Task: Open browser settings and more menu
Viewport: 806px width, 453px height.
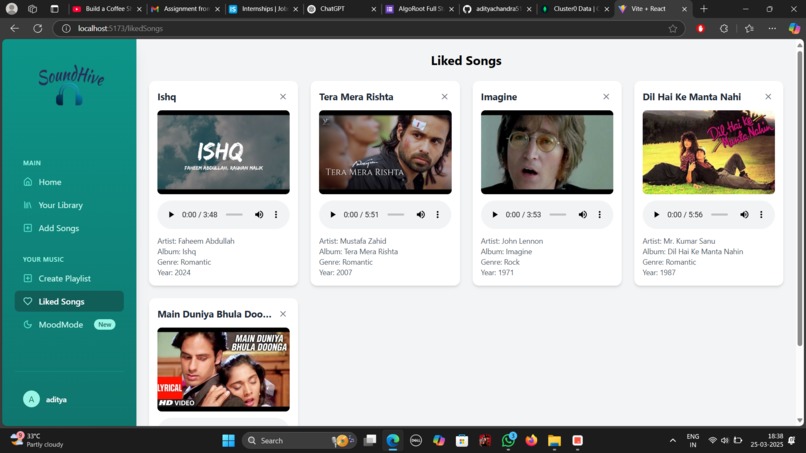Action: [772, 28]
